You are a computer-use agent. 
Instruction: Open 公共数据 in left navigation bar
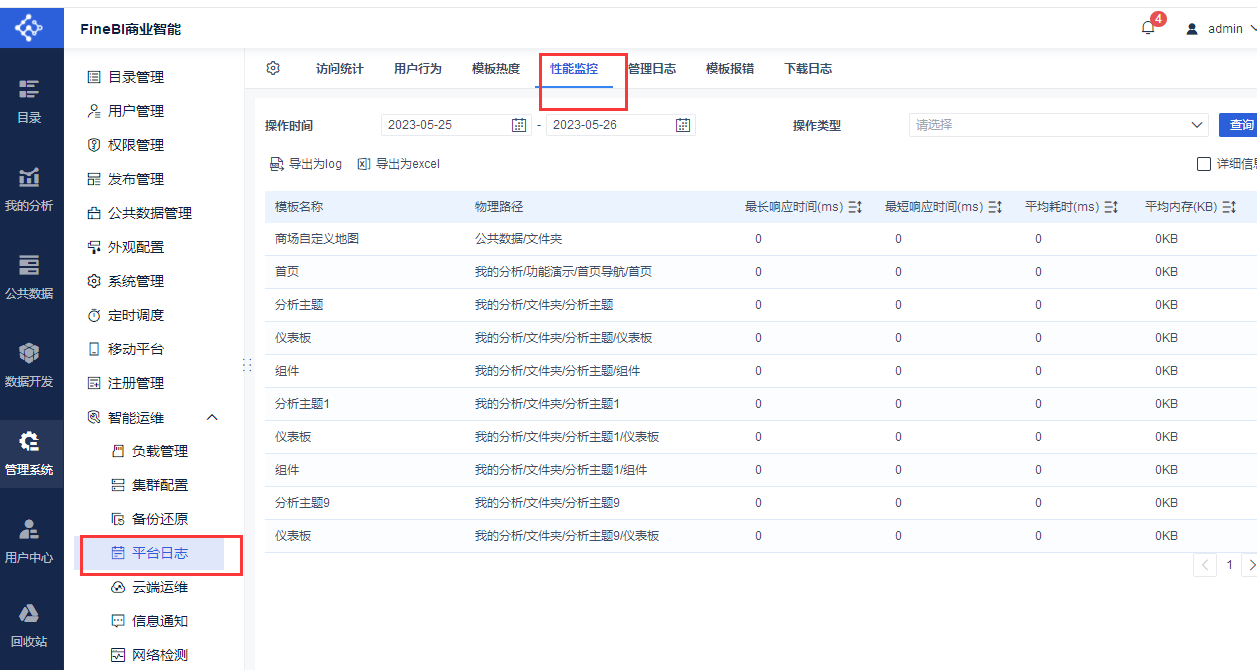(x=30, y=277)
